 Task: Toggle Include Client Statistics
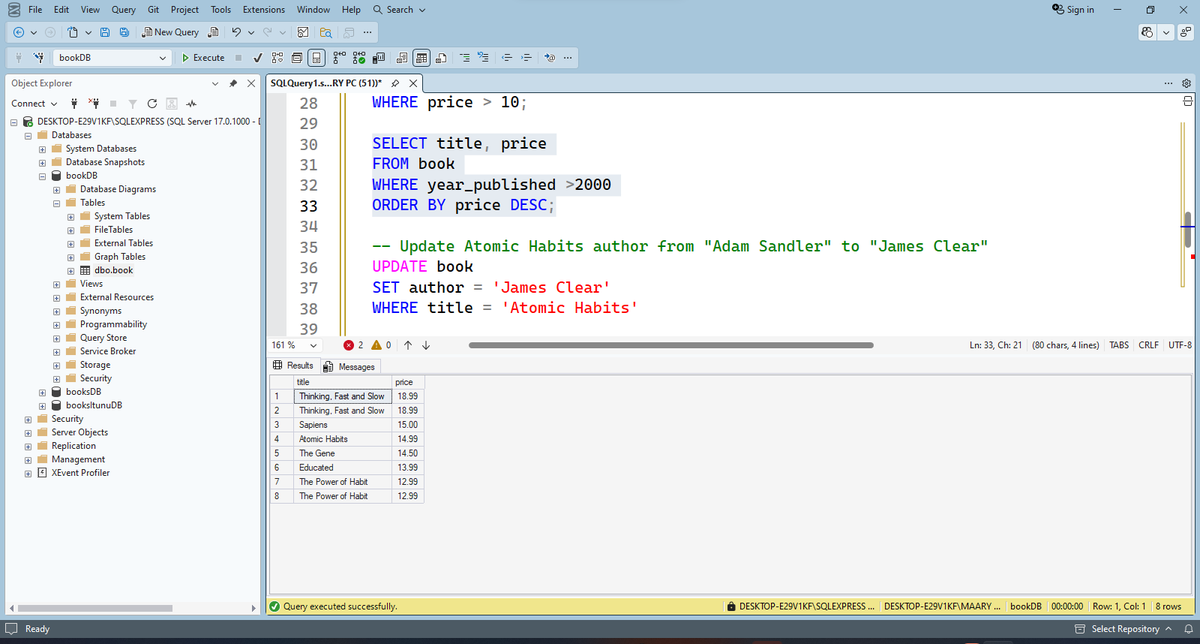tap(378, 57)
